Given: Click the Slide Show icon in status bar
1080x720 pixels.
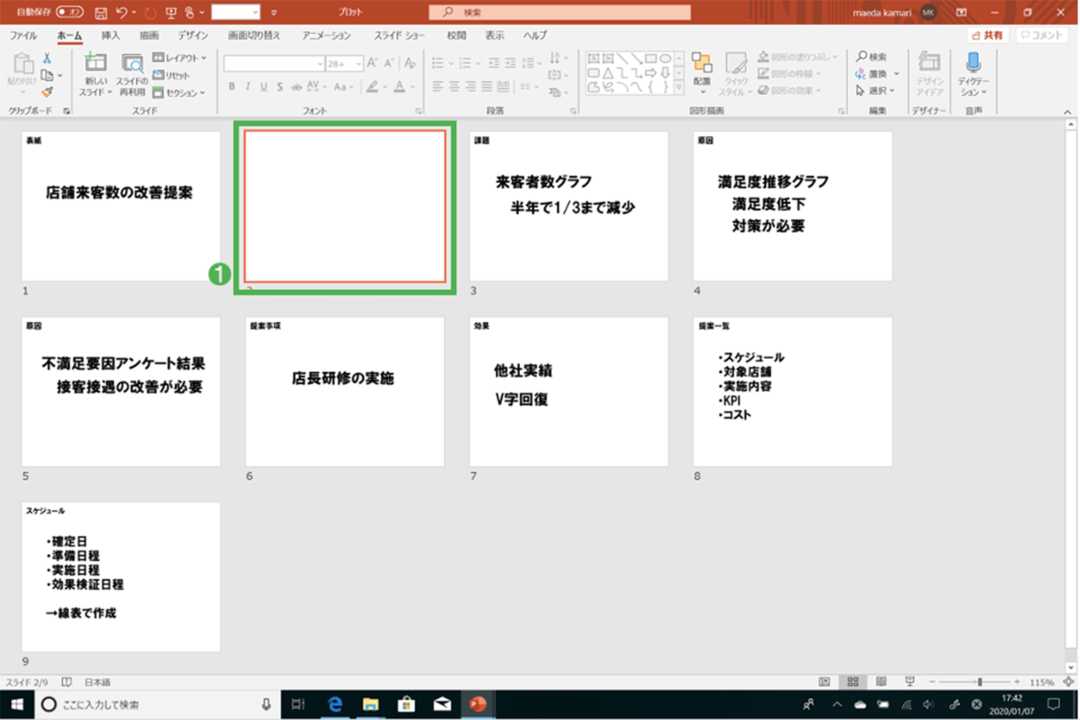Looking at the screenshot, I should tap(910, 682).
